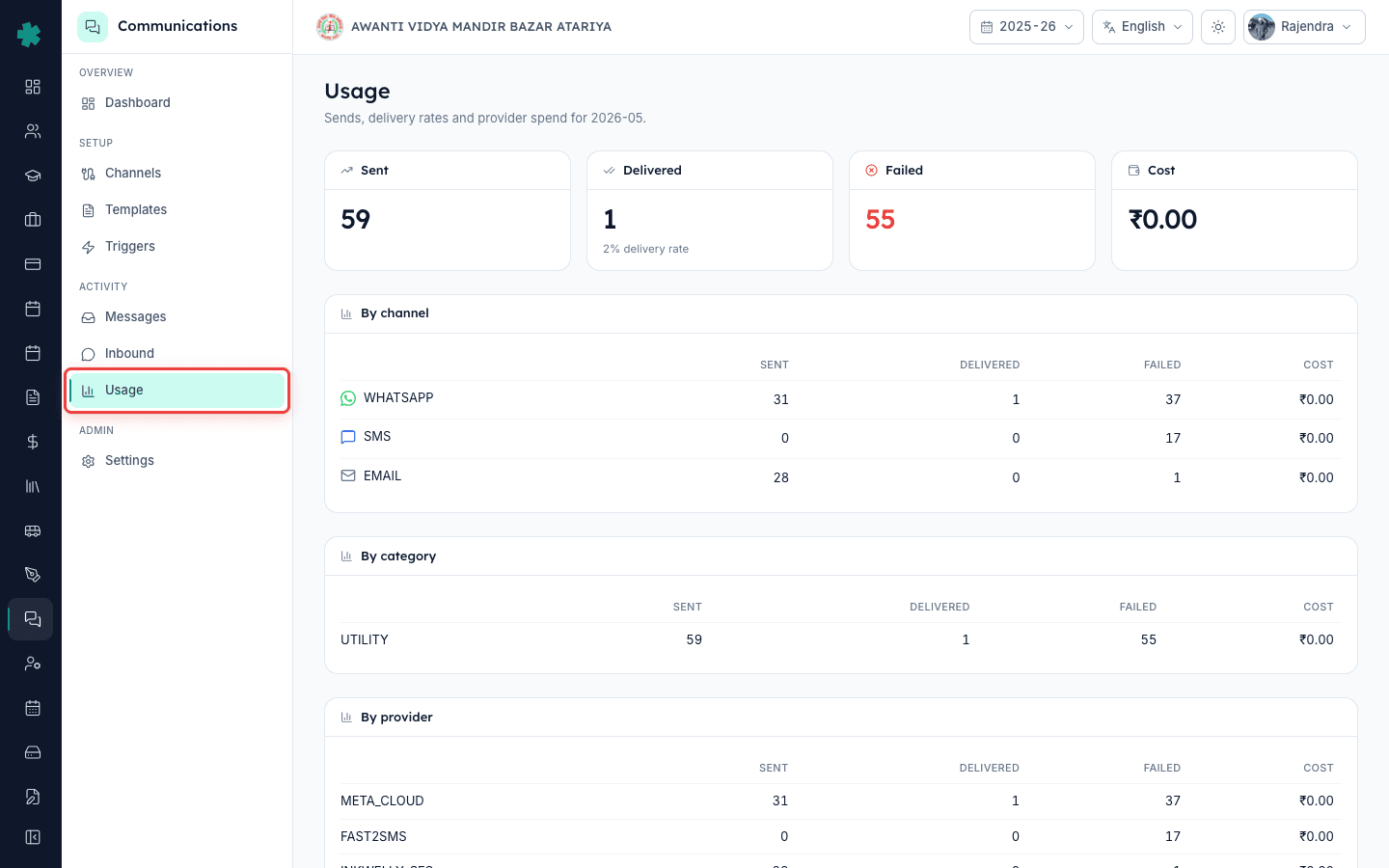
Task: Open the briefcase icon in dark rail
Action: tap(33, 220)
